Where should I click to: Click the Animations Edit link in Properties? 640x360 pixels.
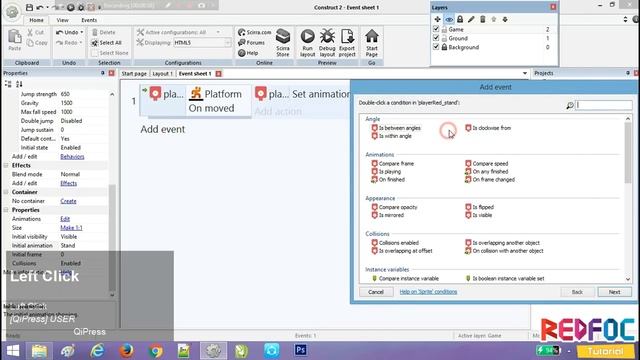(x=65, y=219)
